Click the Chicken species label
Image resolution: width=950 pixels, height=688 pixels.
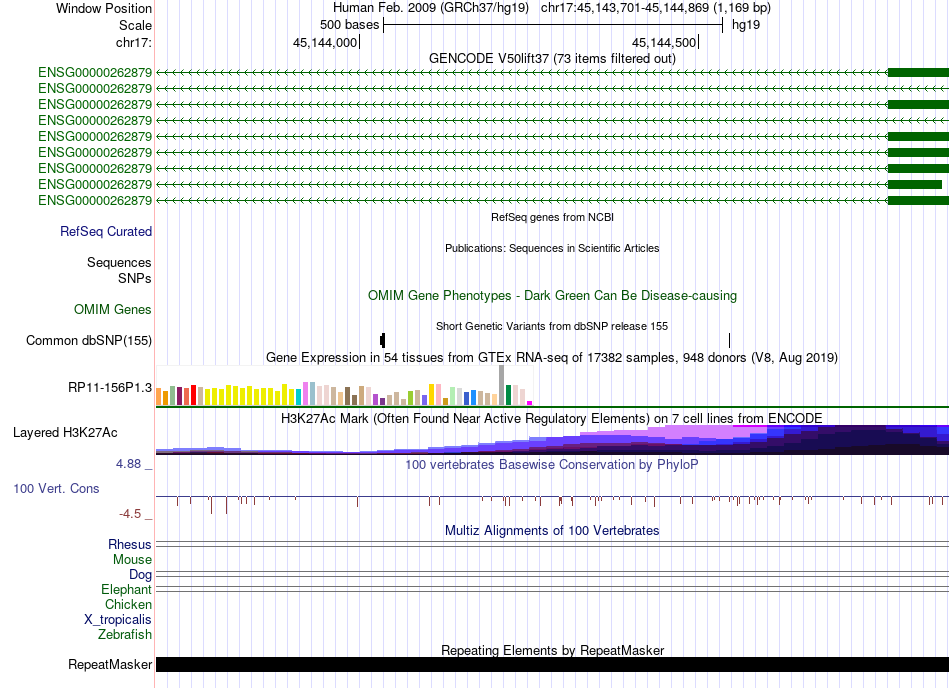[x=128, y=604]
